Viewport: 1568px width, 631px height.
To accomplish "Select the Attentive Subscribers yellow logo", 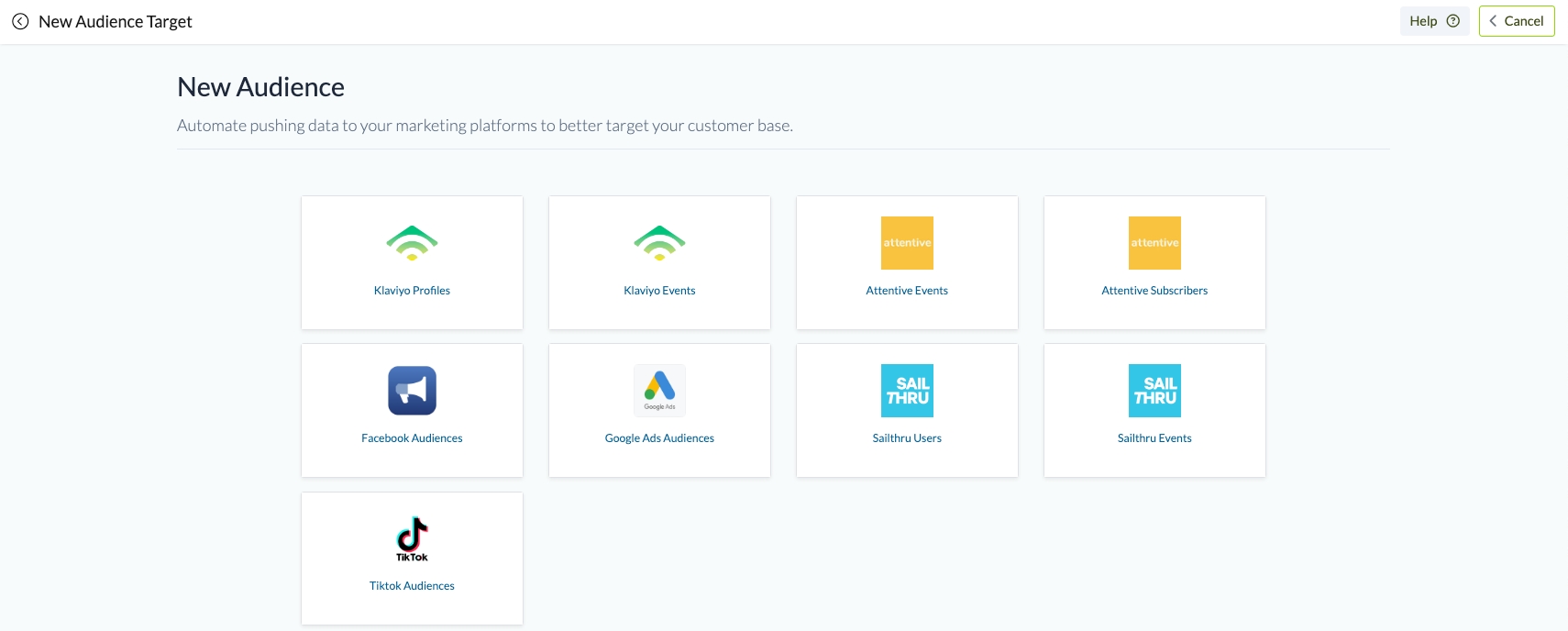I will [1154, 243].
